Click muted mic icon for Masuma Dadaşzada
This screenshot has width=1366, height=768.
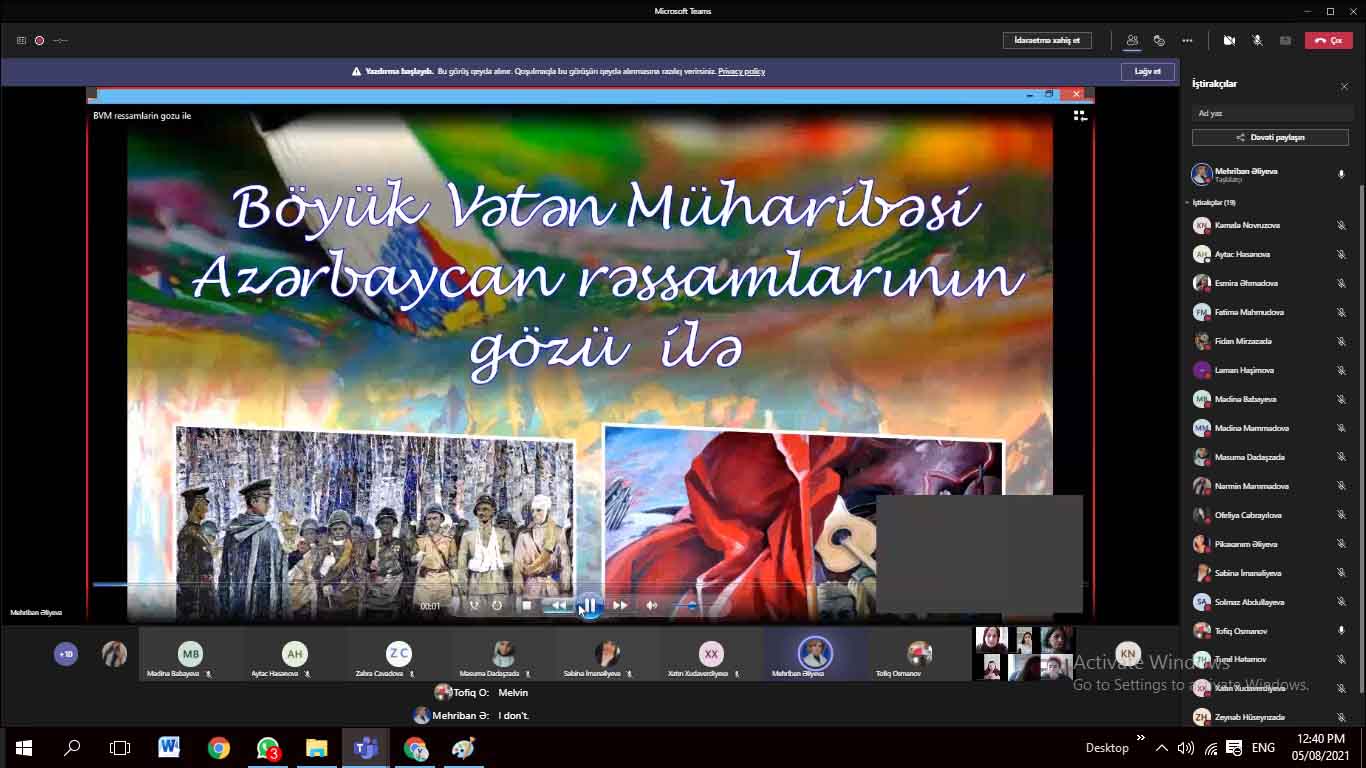click(1341, 458)
